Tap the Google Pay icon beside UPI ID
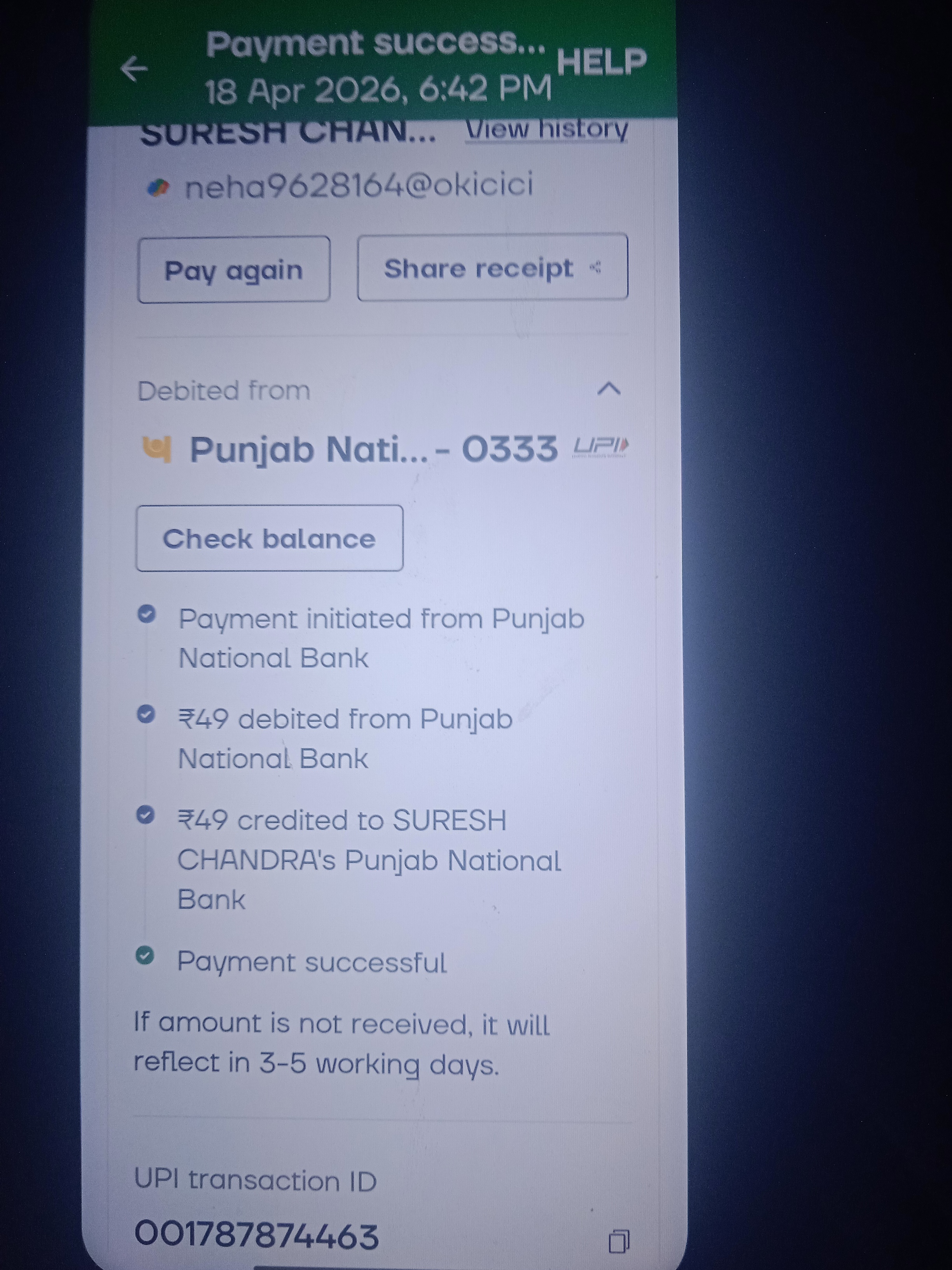The width and height of the screenshot is (952, 1270). tap(158, 188)
